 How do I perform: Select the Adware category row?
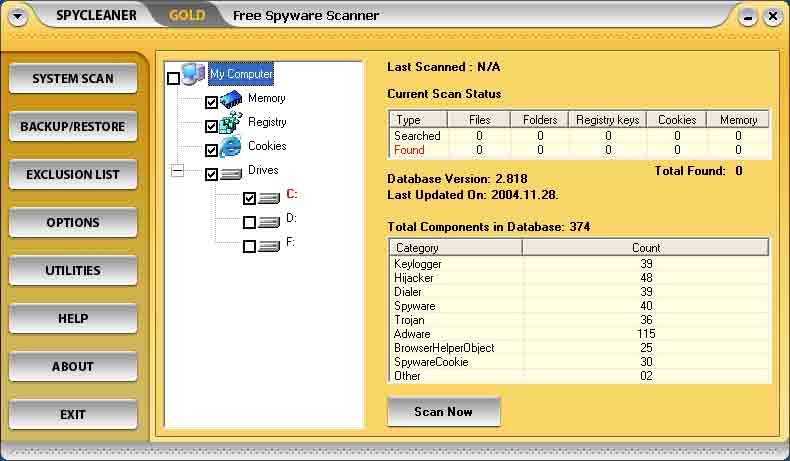pyautogui.click(x=579, y=334)
